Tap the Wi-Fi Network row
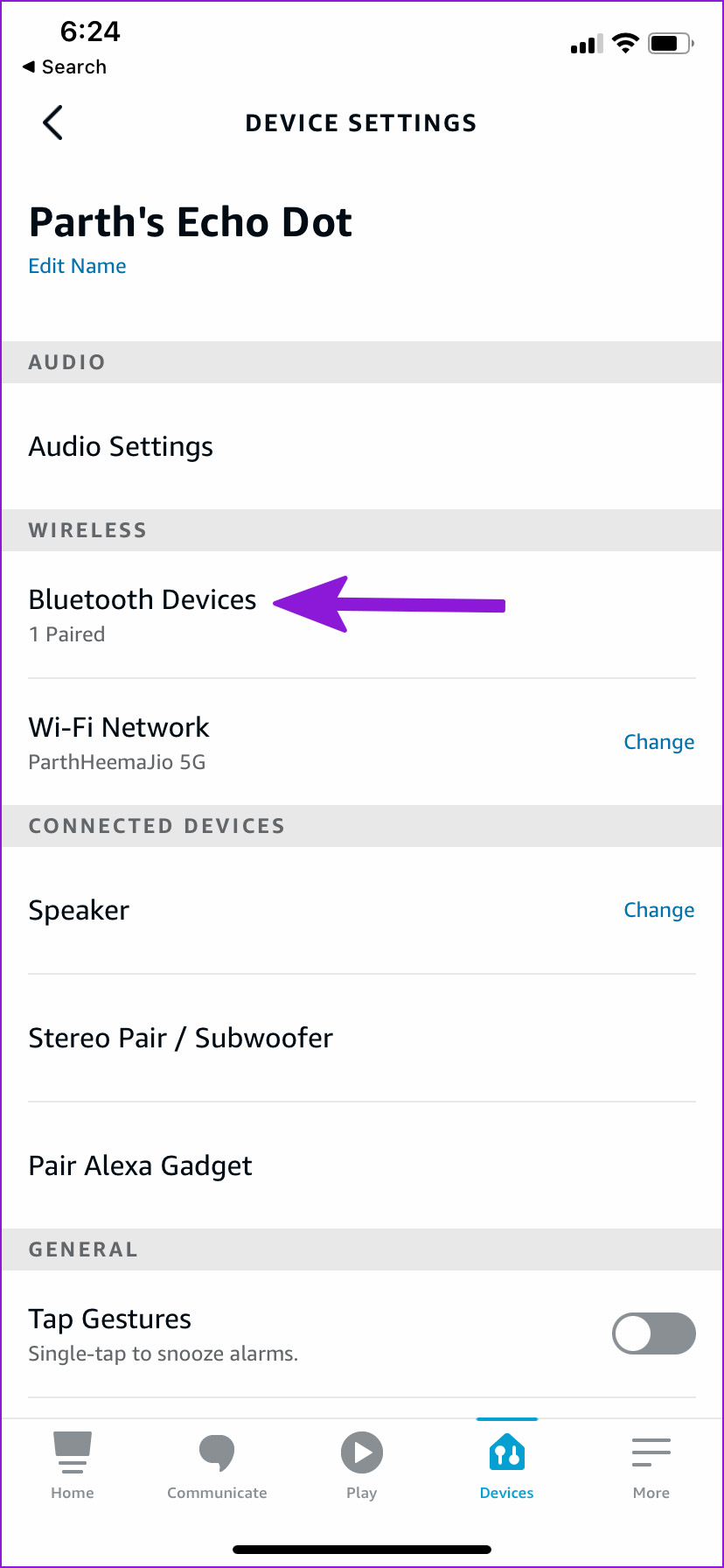 262,742
